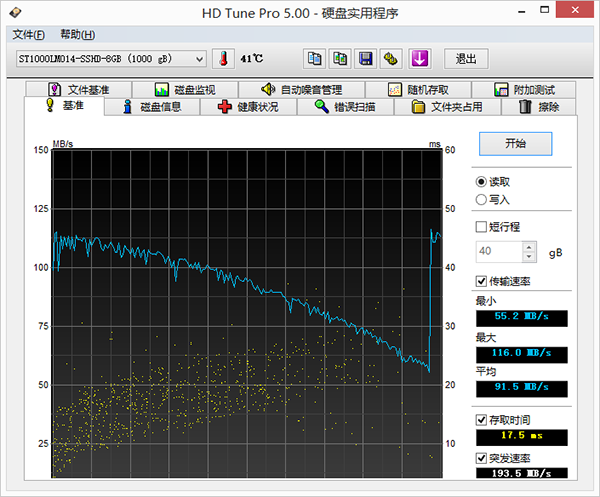This screenshot has height=497, width=600.
Task: Maximize the HD Tune Pro window
Action: click(x=545, y=10)
